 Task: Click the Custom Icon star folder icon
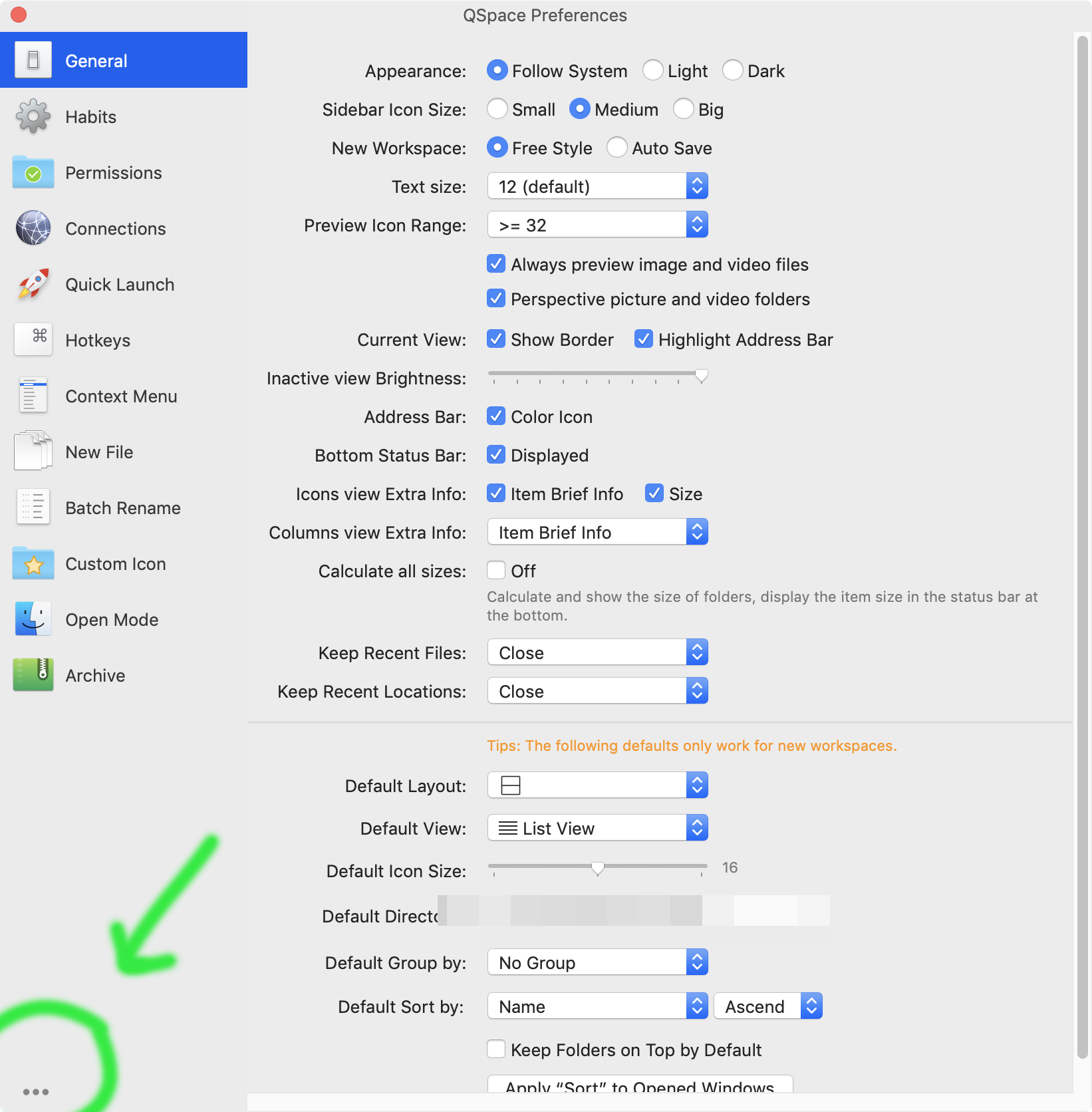click(x=33, y=563)
